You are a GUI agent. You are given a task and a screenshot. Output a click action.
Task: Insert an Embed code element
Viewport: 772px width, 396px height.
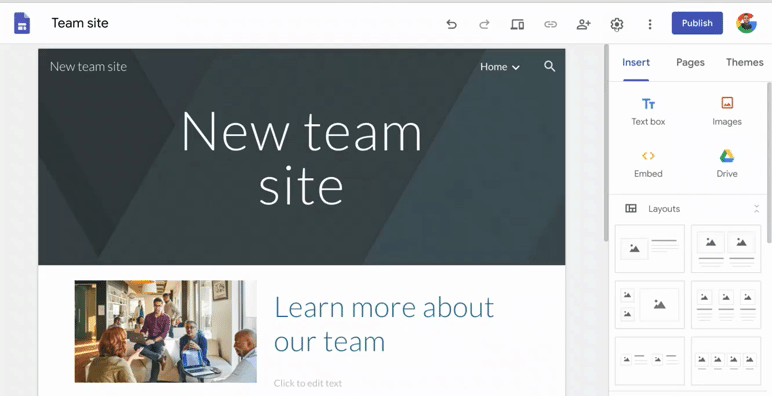(x=648, y=164)
